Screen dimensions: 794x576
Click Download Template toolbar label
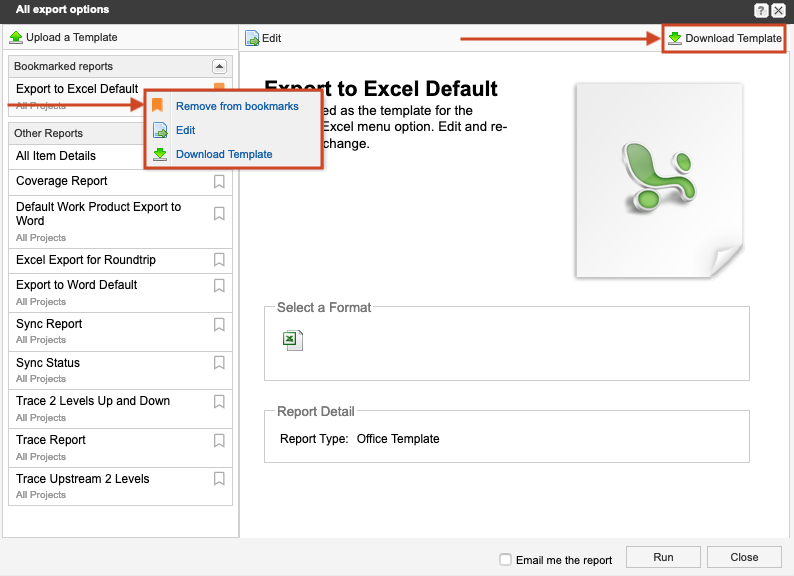(733, 38)
